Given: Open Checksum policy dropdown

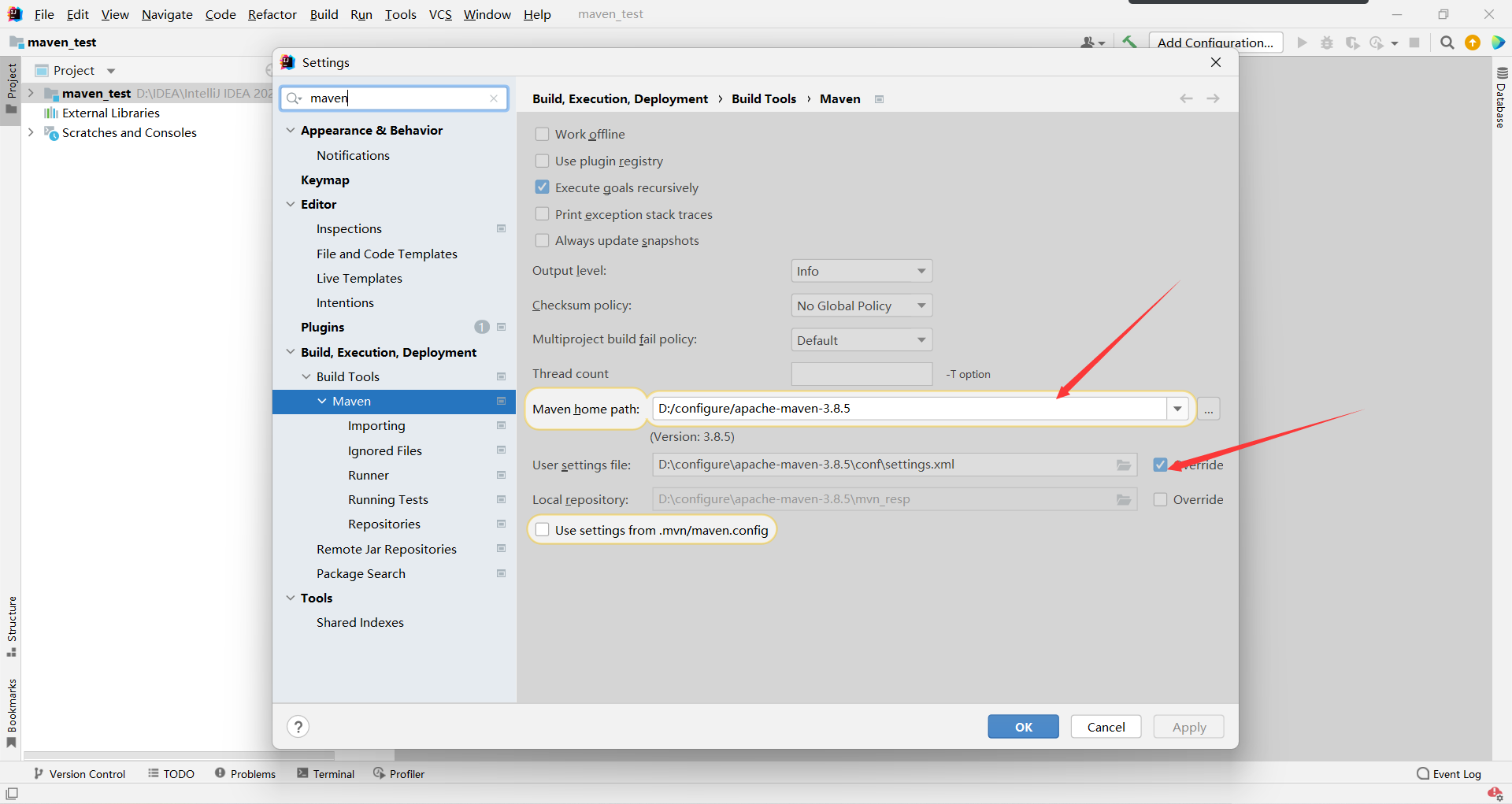Looking at the screenshot, I should tap(862, 306).
